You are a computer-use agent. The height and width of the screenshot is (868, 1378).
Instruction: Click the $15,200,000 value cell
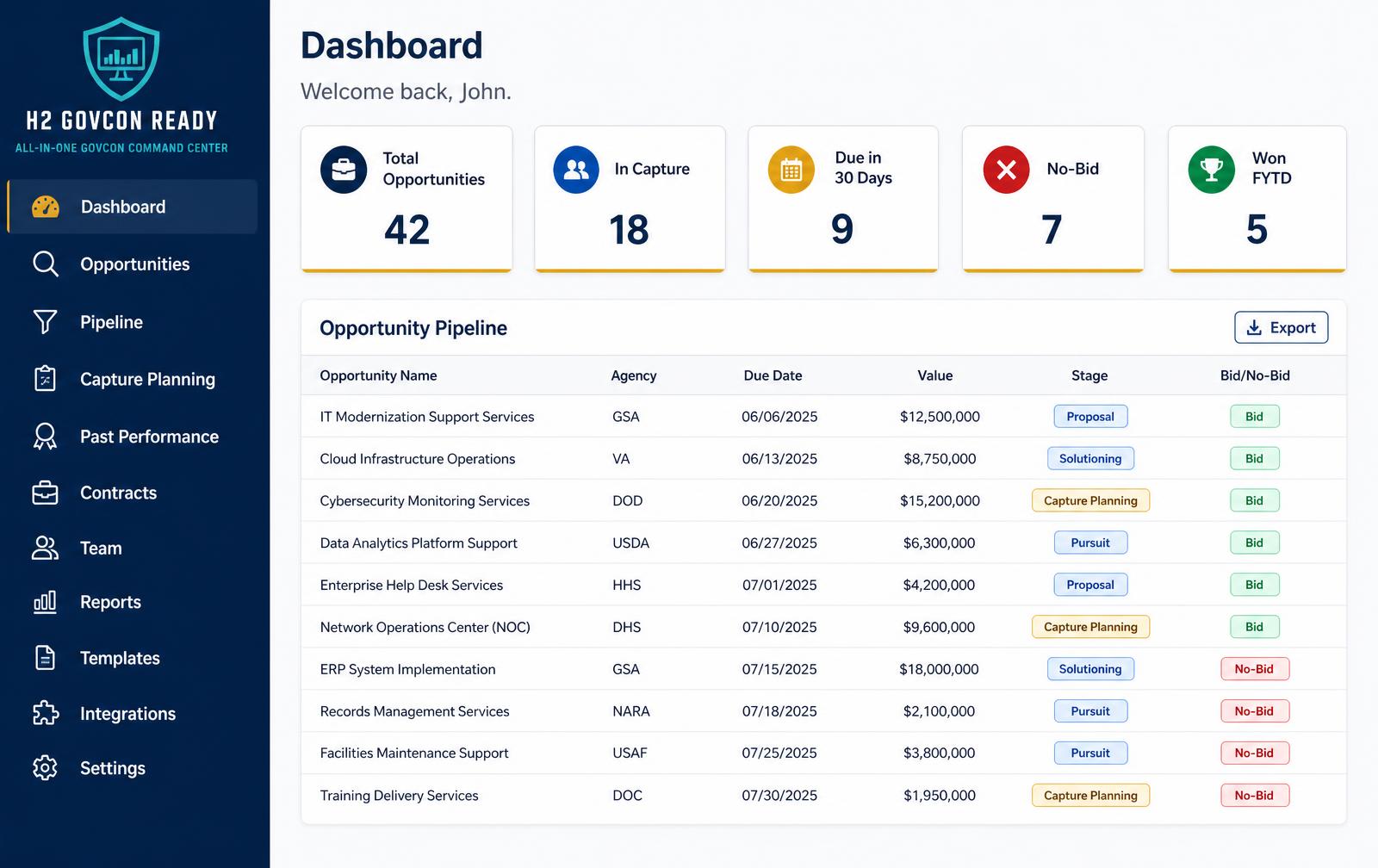(940, 501)
